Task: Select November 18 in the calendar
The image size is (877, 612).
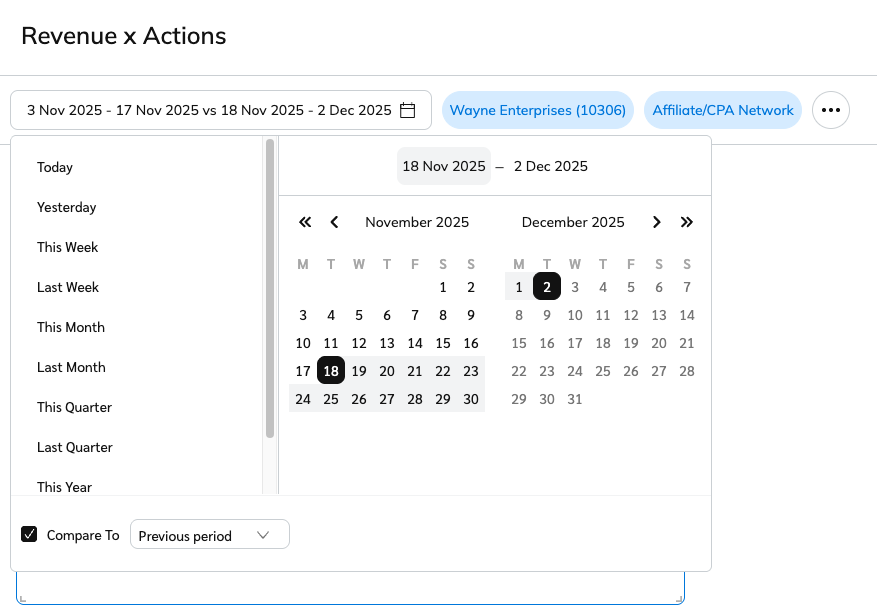Action: pyautogui.click(x=331, y=371)
